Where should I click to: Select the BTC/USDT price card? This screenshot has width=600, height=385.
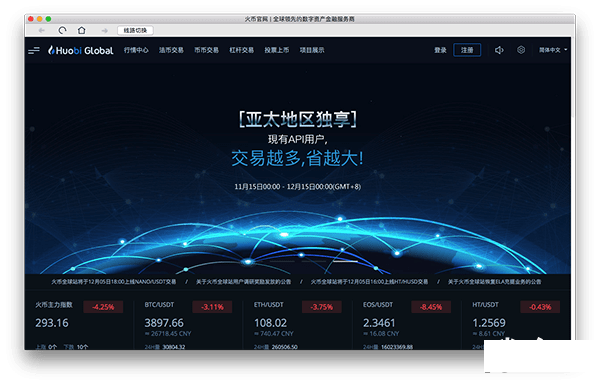(x=188, y=325)
